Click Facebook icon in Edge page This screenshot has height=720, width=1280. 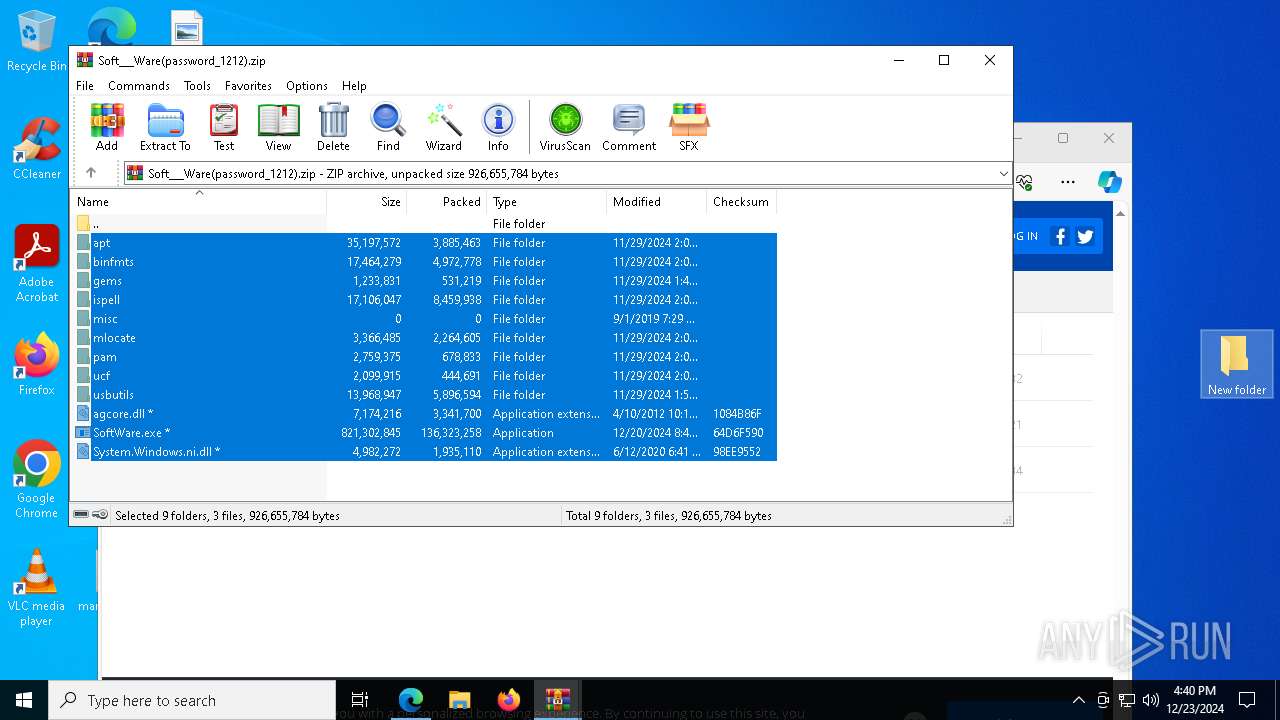pos(1060,237)
